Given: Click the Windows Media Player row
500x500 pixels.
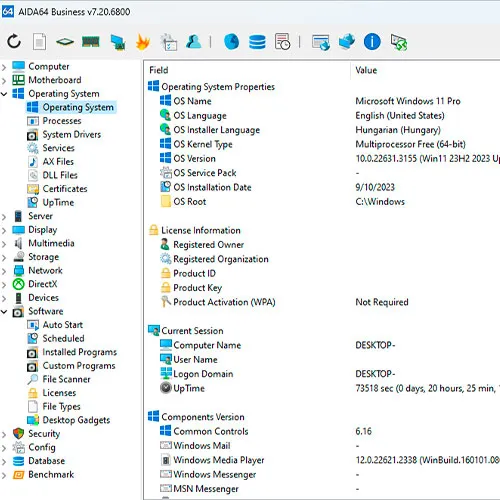Looking at the screenshot, I should pos(322,460).
